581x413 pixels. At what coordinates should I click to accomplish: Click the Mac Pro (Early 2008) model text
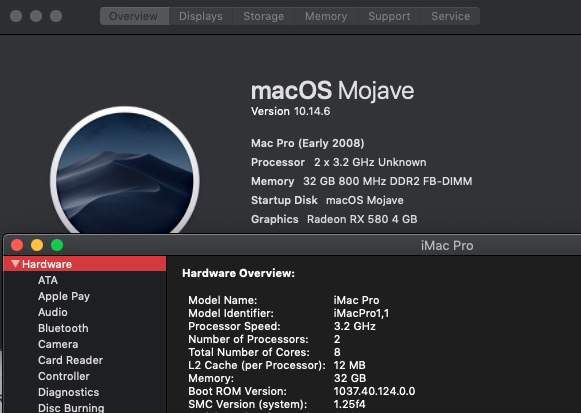(x=308, y=143)
